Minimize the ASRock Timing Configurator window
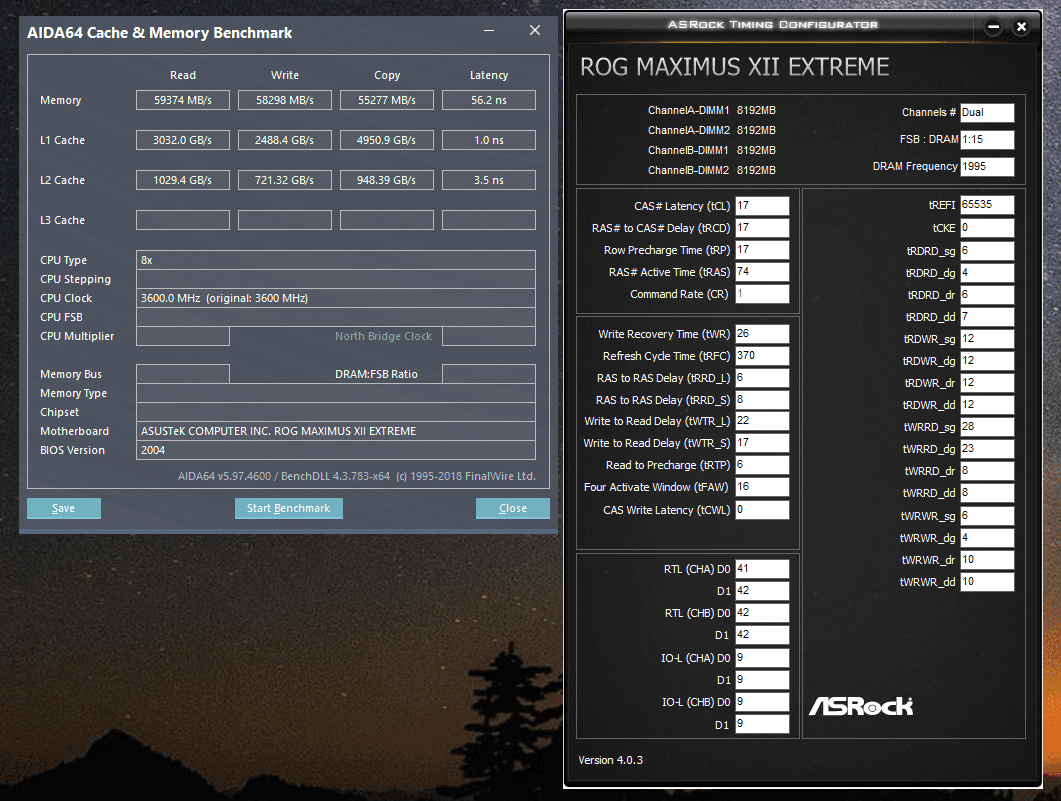This screenshot has width=1061, height=801. (993, 27)
